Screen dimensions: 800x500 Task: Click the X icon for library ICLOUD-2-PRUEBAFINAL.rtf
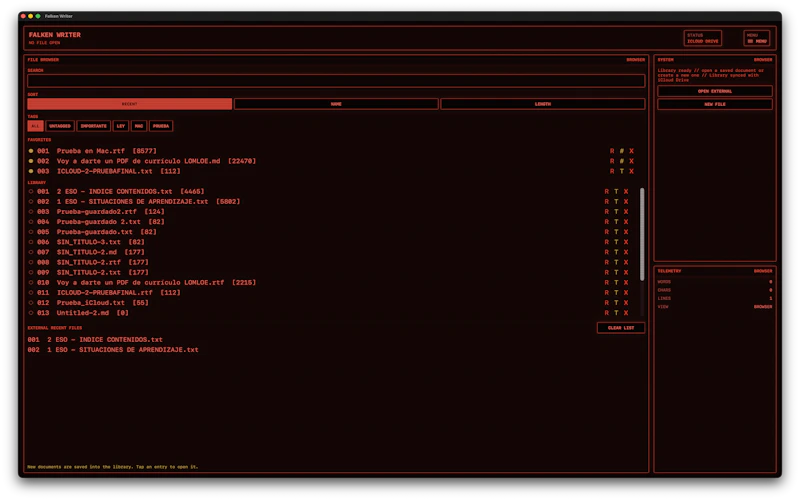point(626,293)
